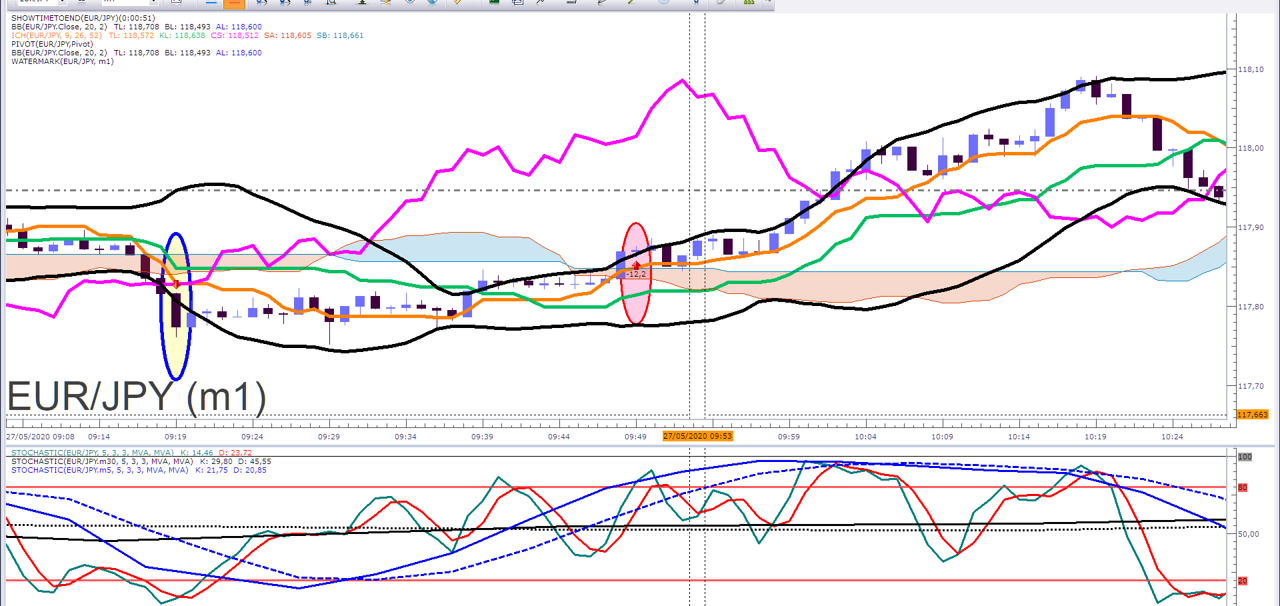The image size is (1280, 606).
Task: Click the 09:59 time axis label
Action: click(x=788, y=436)
